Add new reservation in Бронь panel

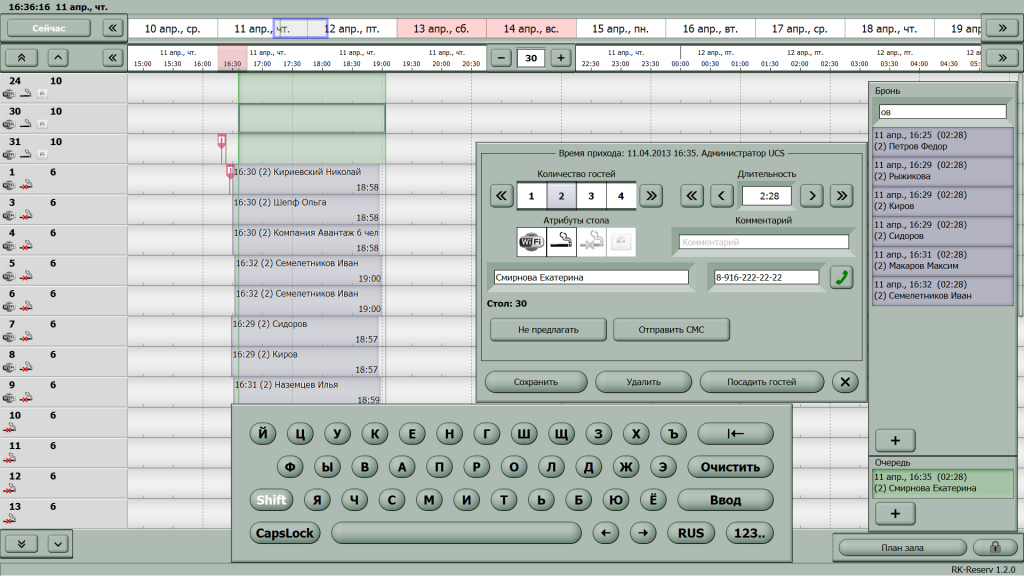[x=895, y=441]
